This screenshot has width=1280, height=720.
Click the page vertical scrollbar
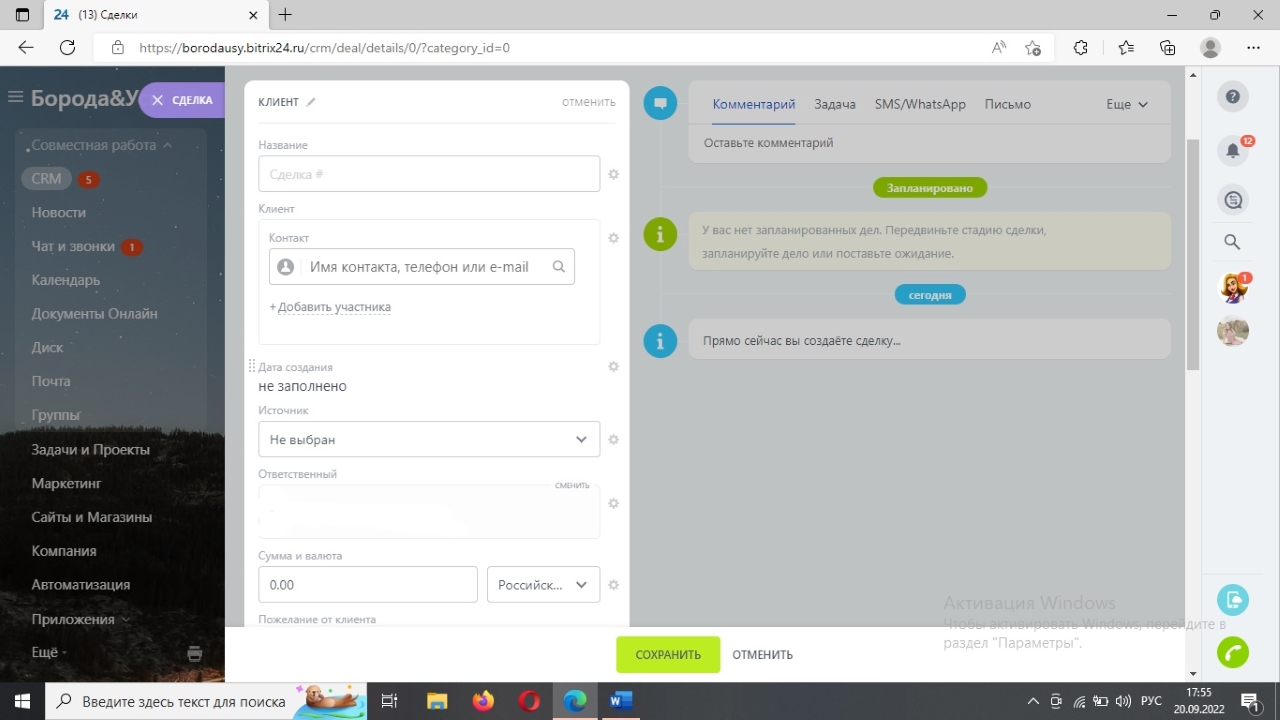pyautogui.click(x=1192, y=255)
